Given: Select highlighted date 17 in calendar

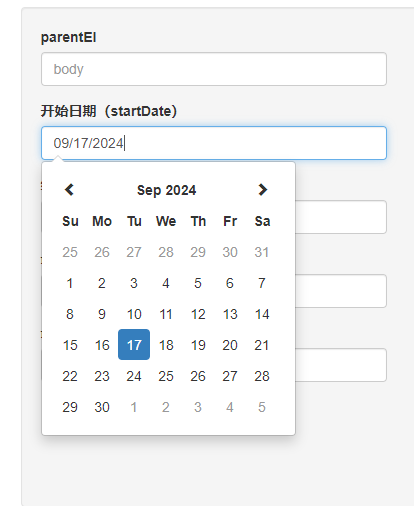Looking at the screenshot, I should (134, 345).
